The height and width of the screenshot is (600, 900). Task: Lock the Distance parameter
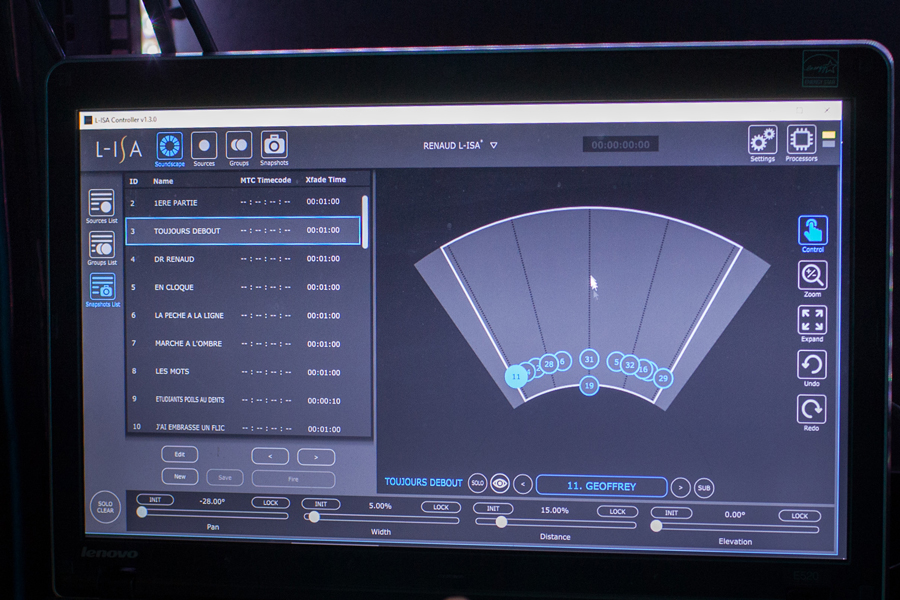click(x=617, y=511)
